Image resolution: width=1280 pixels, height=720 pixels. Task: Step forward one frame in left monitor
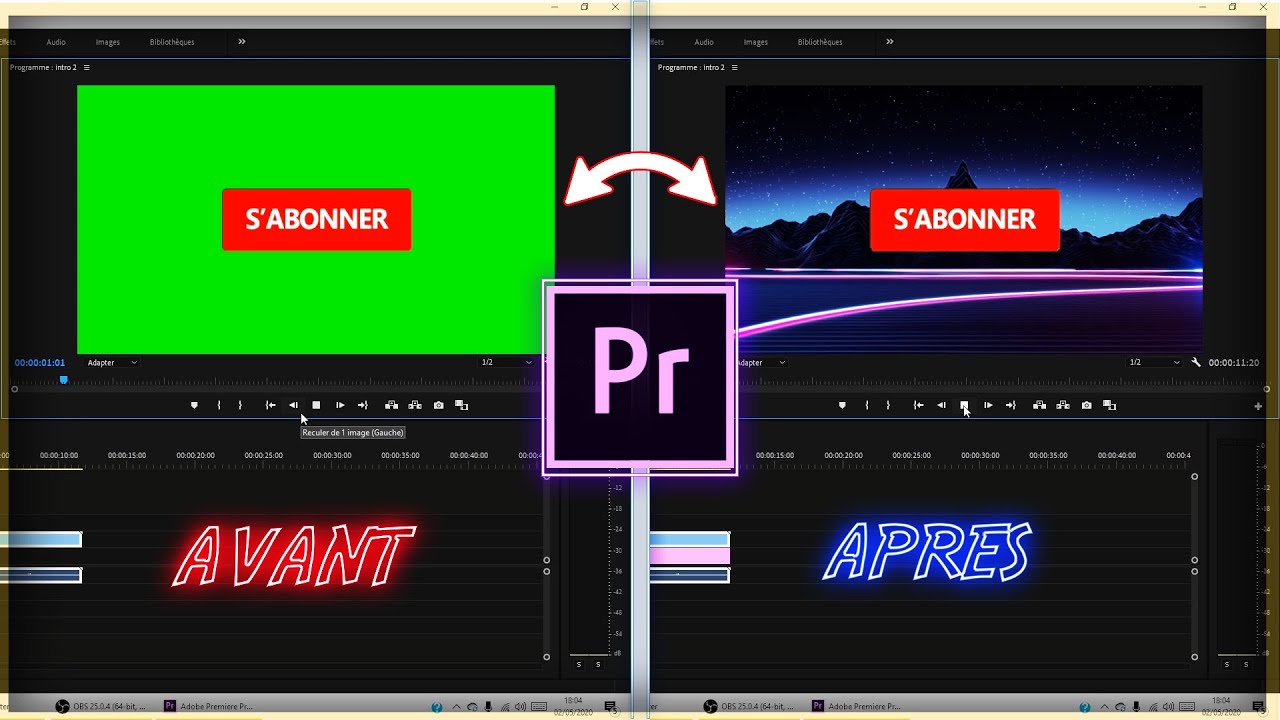340,405
